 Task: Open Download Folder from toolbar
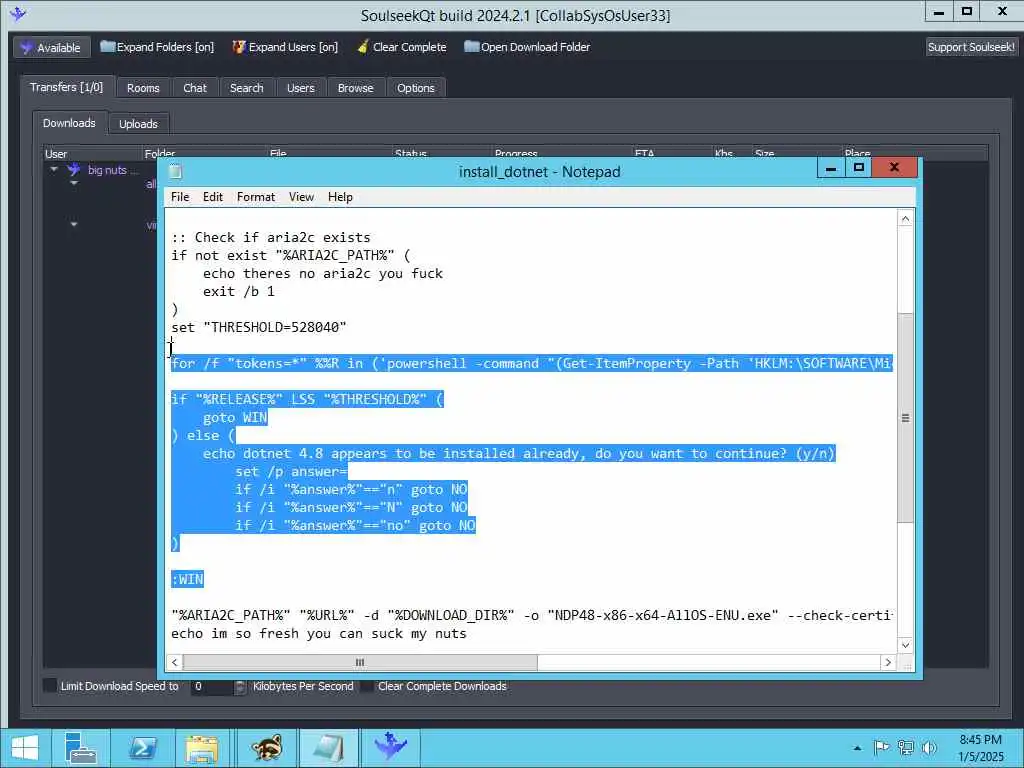point(527,47)
